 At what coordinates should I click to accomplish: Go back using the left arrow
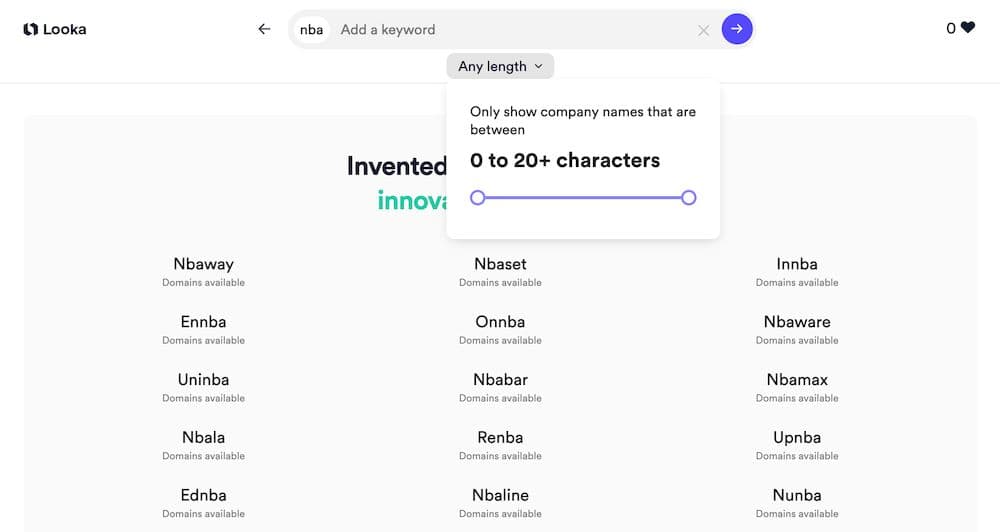(x=264, y=29)
